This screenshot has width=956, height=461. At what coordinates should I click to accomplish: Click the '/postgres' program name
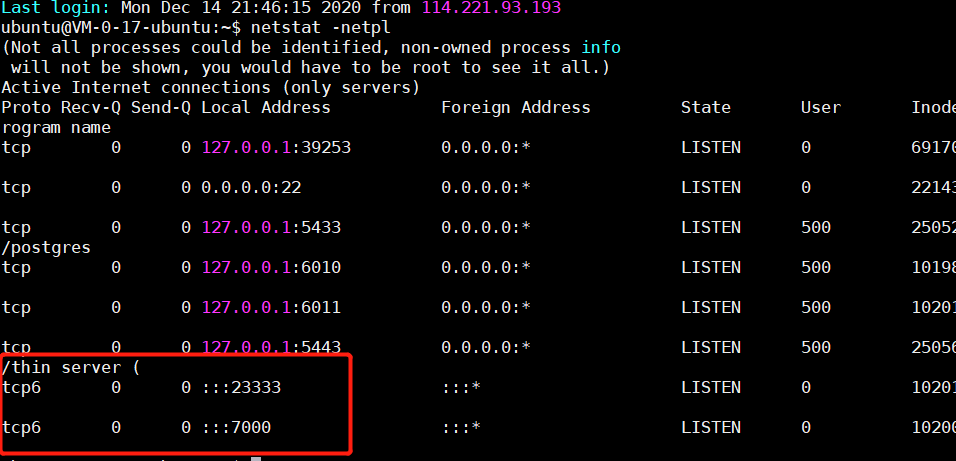click(46, 248)
